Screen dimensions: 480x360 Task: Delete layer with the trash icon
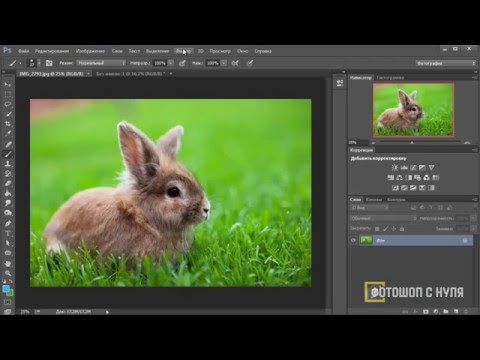[x=466, y=312]
